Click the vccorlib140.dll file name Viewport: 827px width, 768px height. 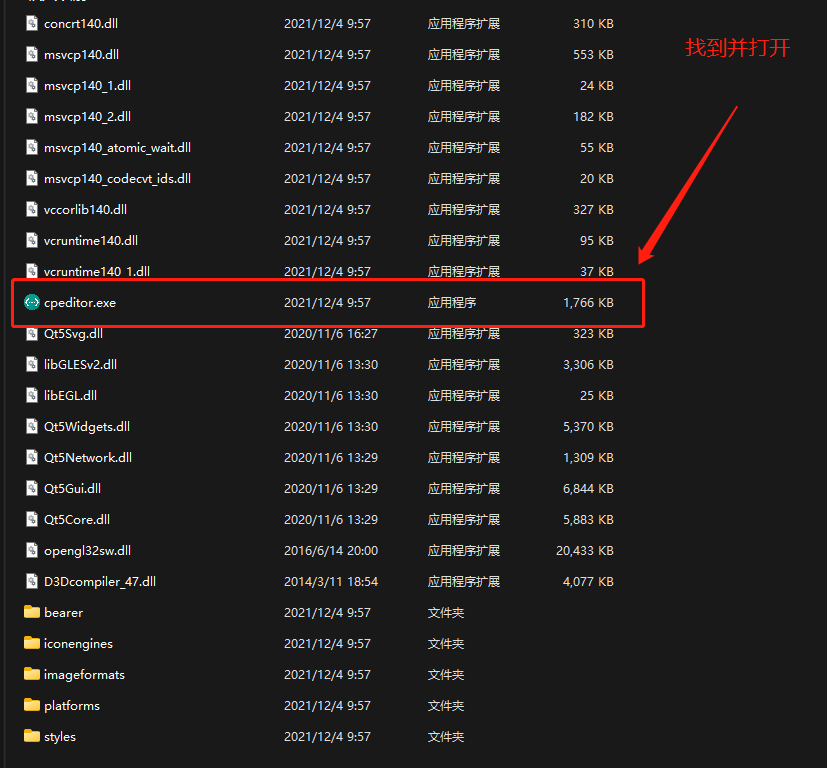point(85,209)
